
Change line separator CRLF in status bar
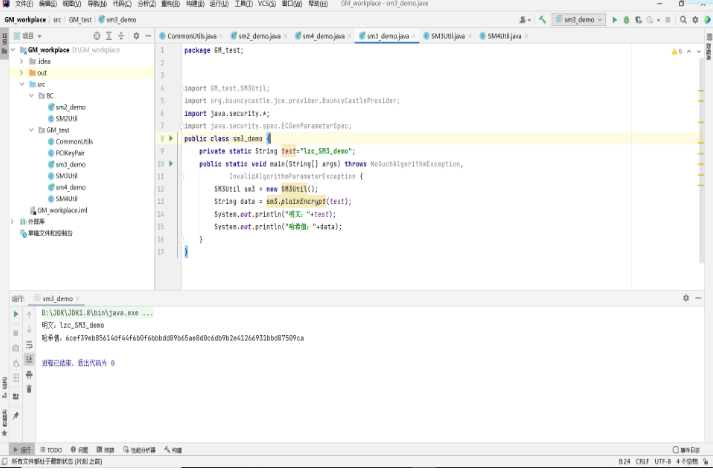(642, 462)
